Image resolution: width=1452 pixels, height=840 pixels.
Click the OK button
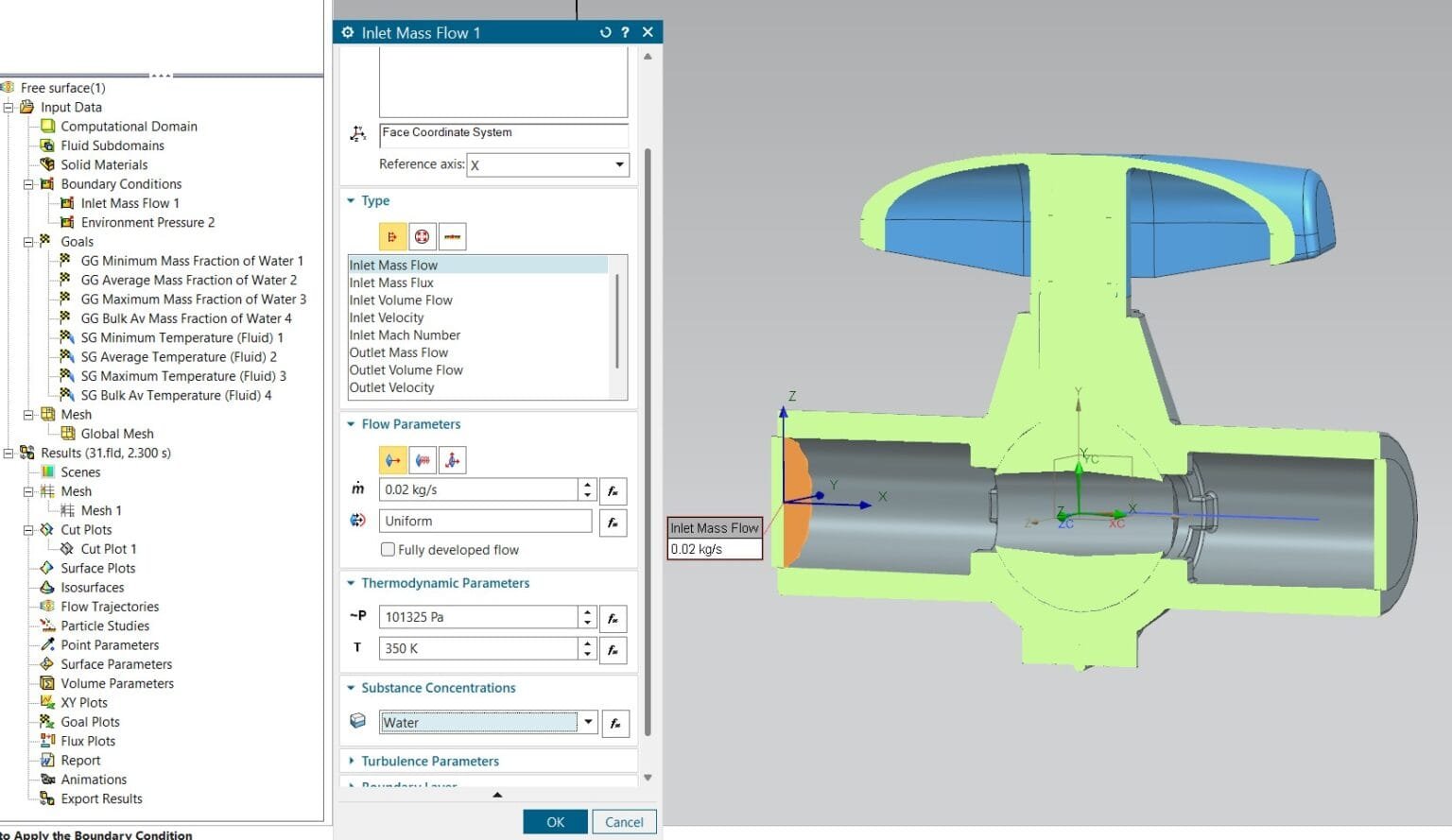(555, 821)
